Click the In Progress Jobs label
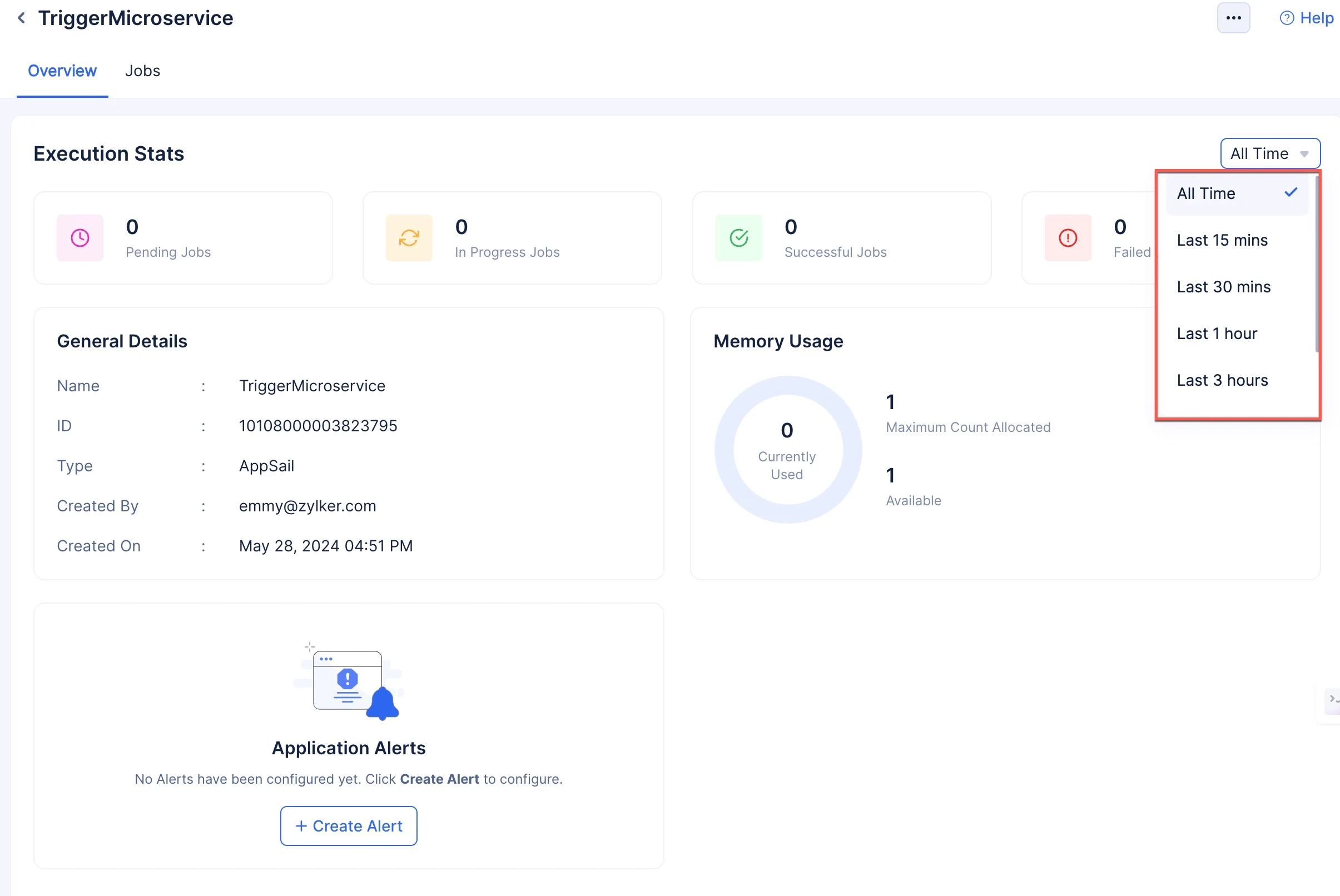1340x896 pixels. click(507, 252)
